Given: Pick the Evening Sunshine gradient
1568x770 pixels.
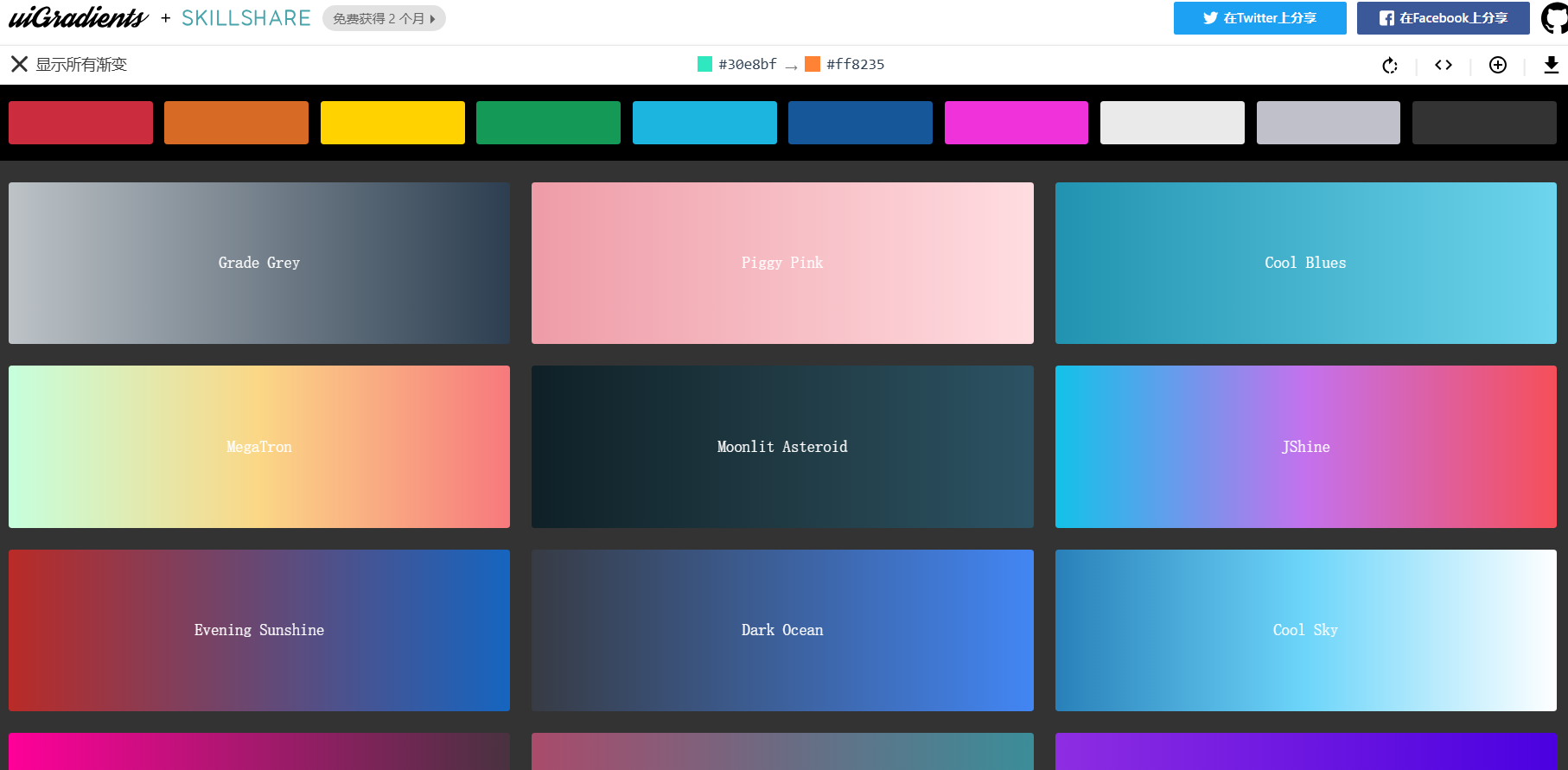Looking at the screenshot, I should (x=259, y=630).
